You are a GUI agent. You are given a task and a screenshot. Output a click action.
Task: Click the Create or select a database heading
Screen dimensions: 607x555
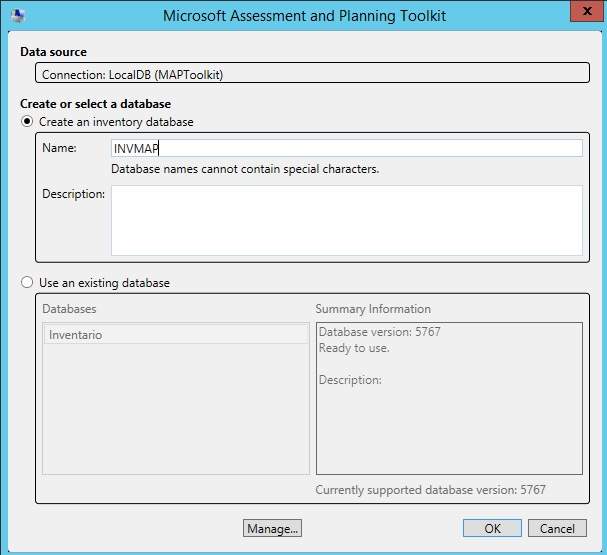point(95,104)
